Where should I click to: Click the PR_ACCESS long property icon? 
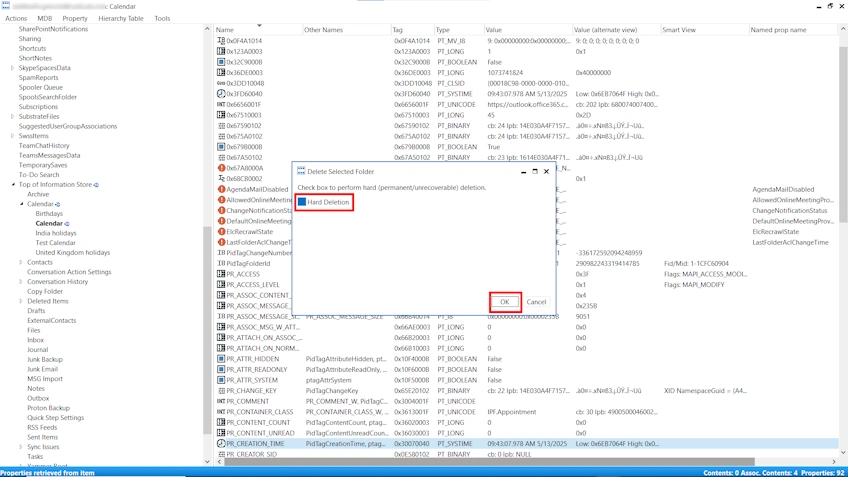tap(221, 274)
